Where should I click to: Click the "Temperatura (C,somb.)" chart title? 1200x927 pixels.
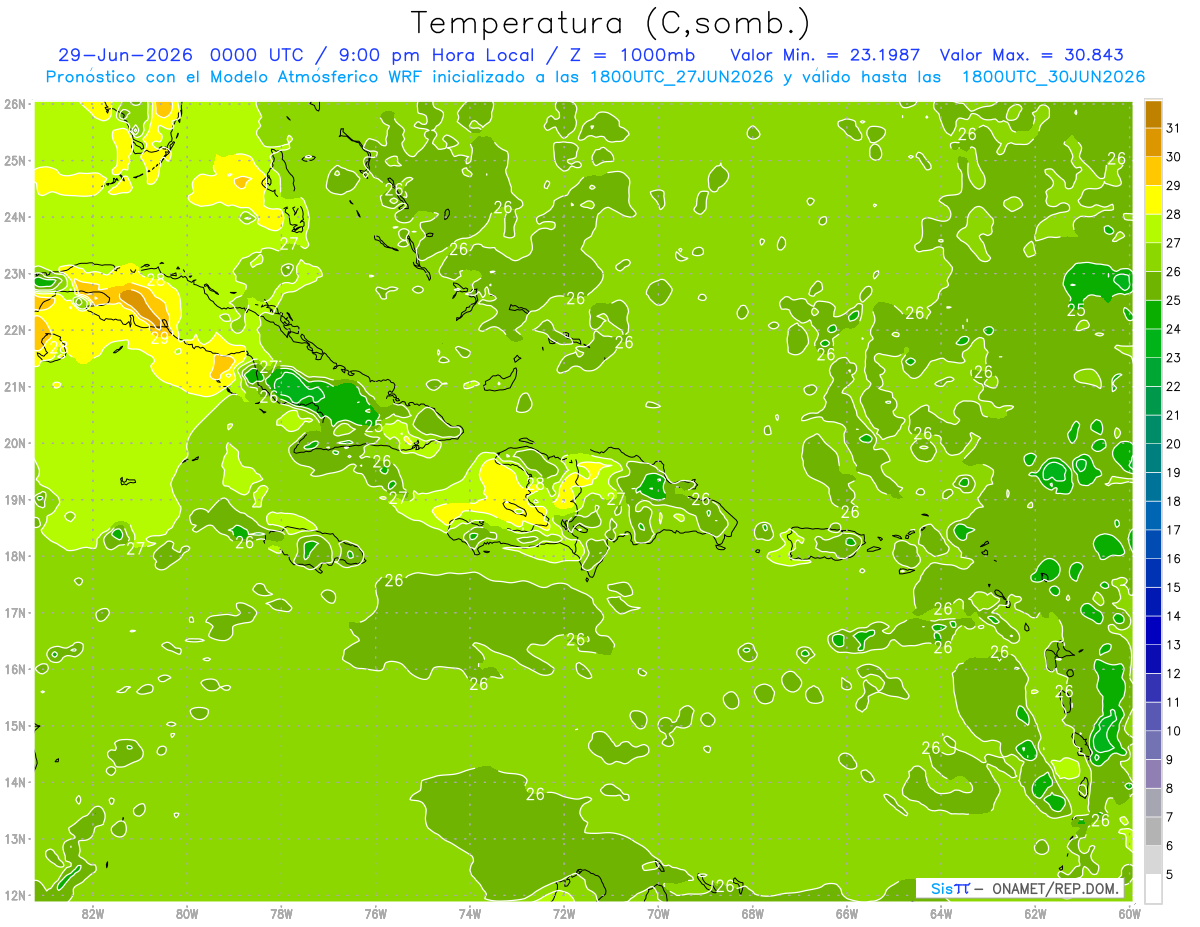611,23
